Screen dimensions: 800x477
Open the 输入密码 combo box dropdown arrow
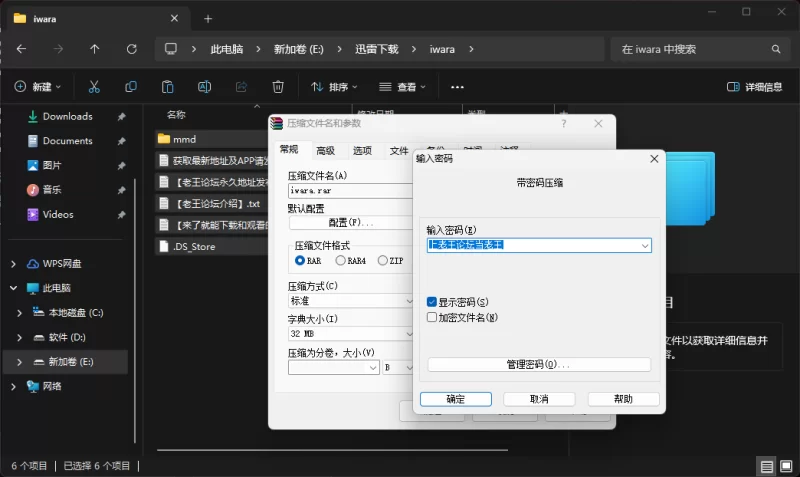645,245
